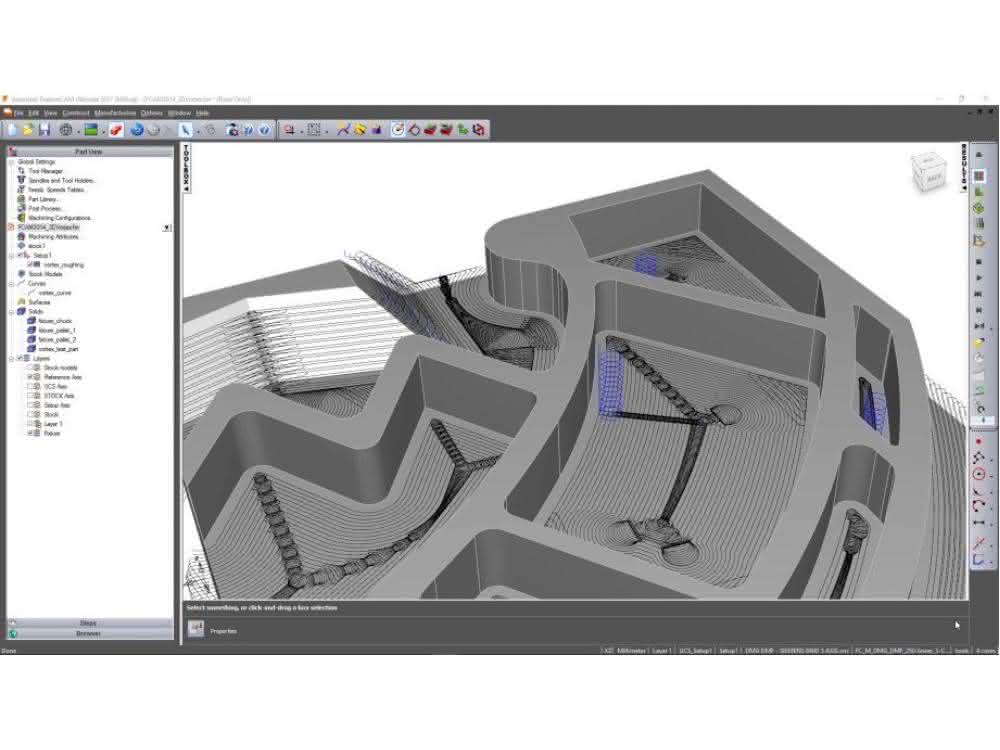Click the blue curve geometry icon
The height and width of the screenshot is (750, 1000).
(343, 129)
